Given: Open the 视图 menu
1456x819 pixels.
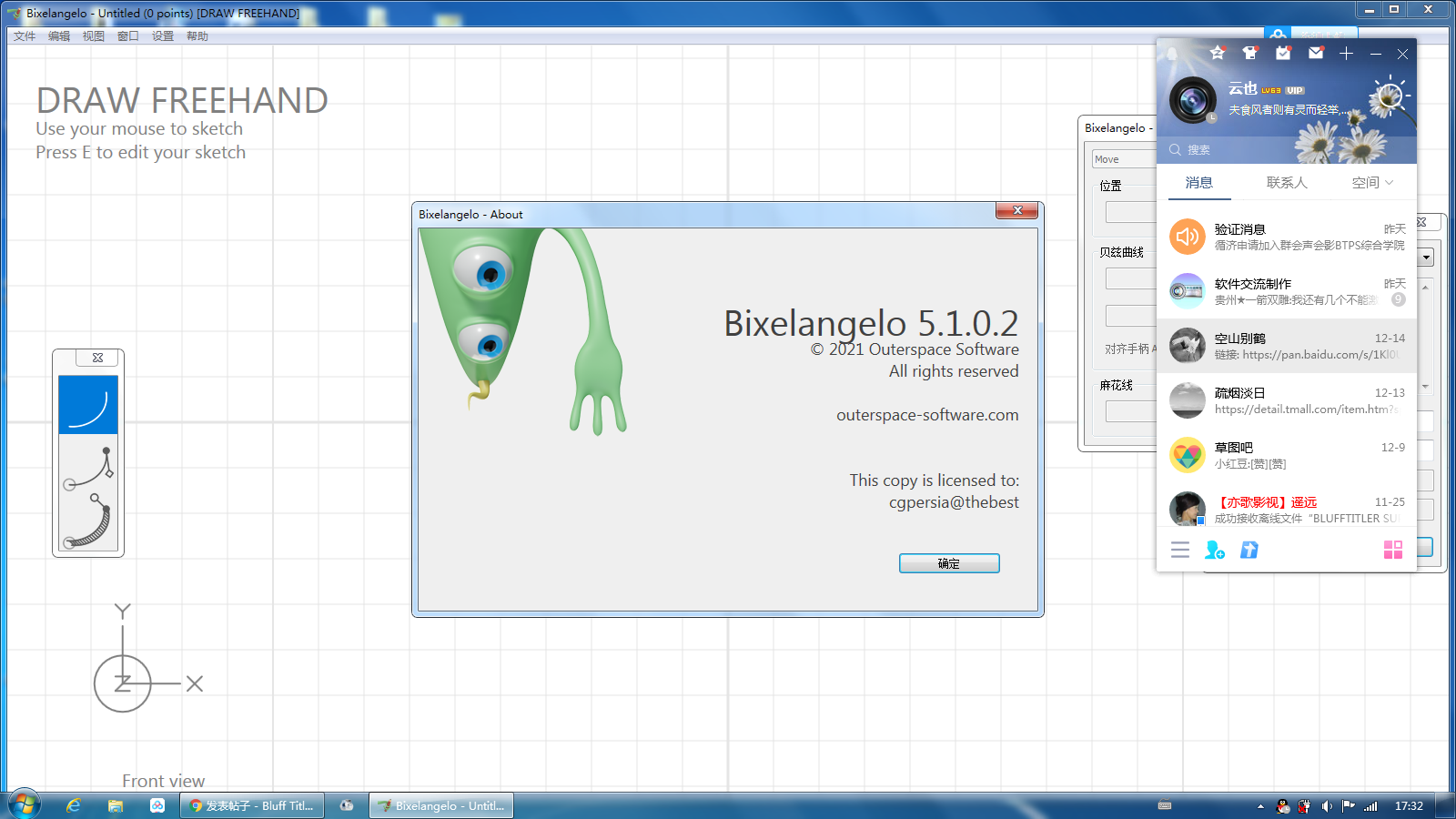Looking at the screenshot, I should 94,36.
